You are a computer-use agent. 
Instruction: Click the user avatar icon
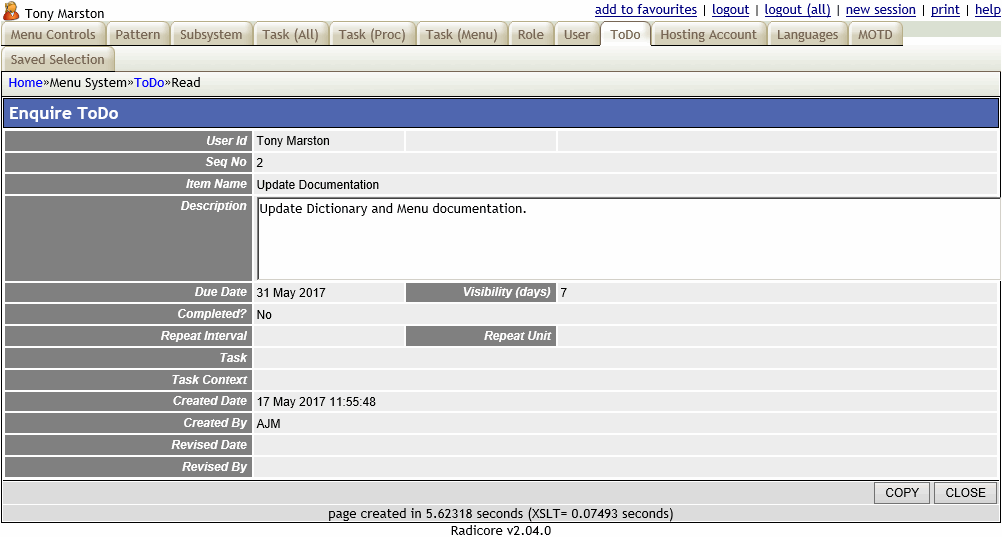(x=12, y=12)
